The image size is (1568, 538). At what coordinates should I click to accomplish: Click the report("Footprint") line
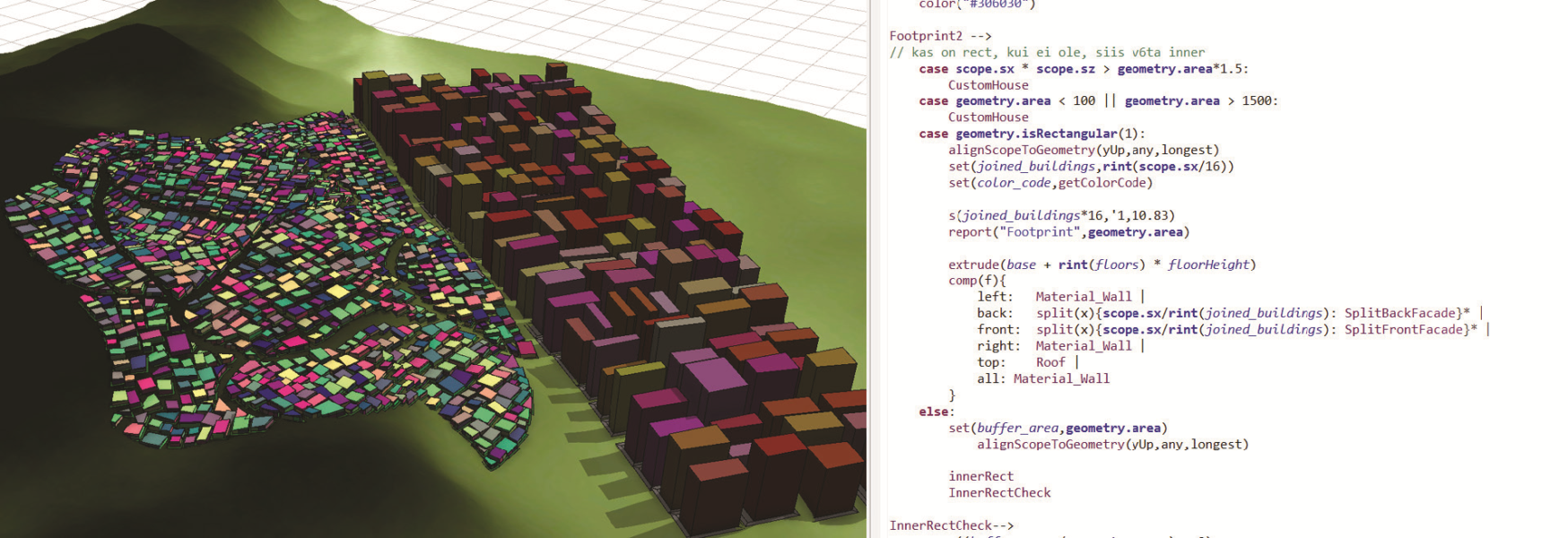coord(1067,232)
